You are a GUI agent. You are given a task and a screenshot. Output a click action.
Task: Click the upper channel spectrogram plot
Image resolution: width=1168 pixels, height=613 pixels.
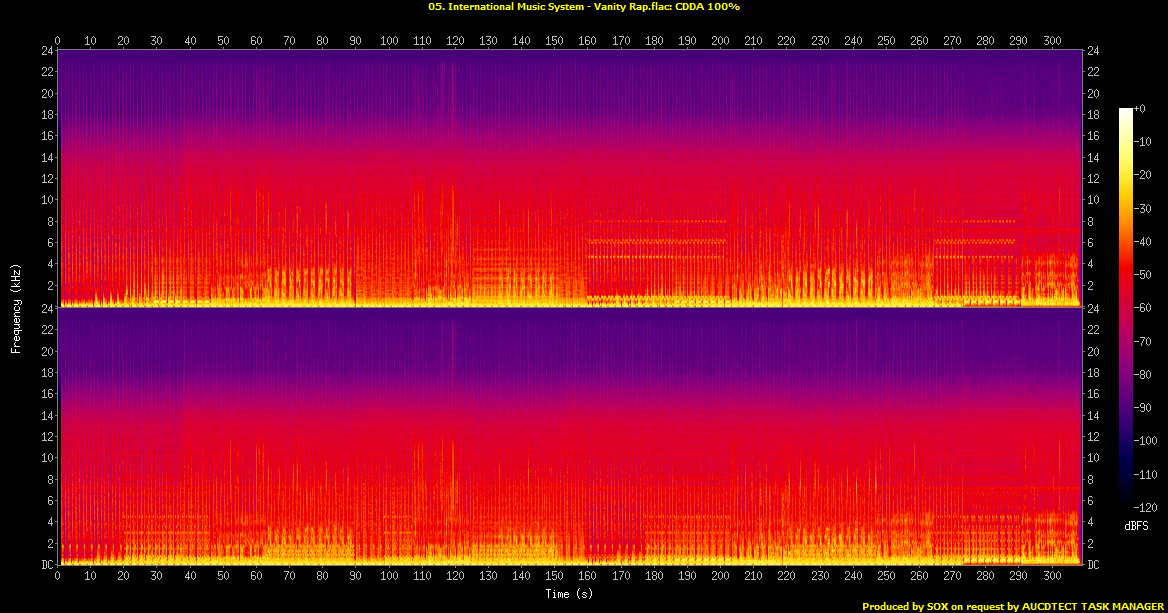pyautogui.click(x=569, y=178)
